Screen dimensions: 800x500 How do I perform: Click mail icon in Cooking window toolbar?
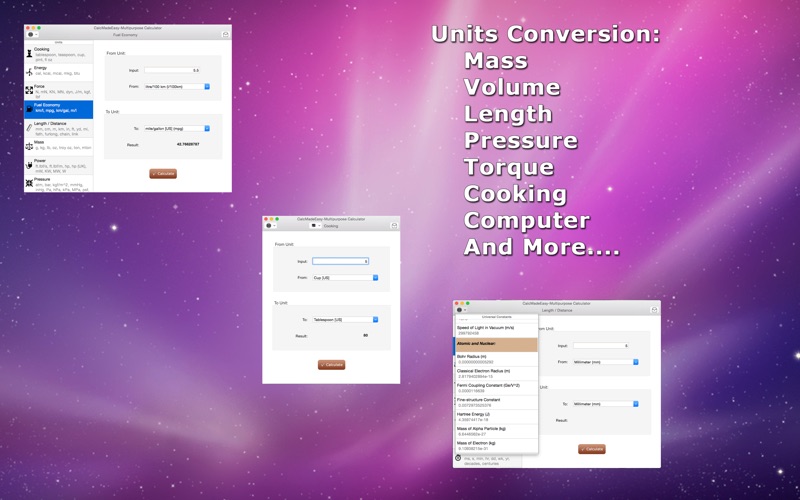pos(394,226)
